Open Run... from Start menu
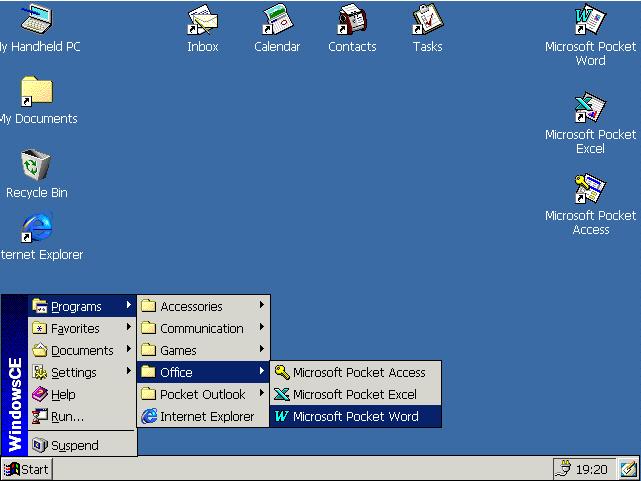This screenshot has height=481, width=641. 82,416
